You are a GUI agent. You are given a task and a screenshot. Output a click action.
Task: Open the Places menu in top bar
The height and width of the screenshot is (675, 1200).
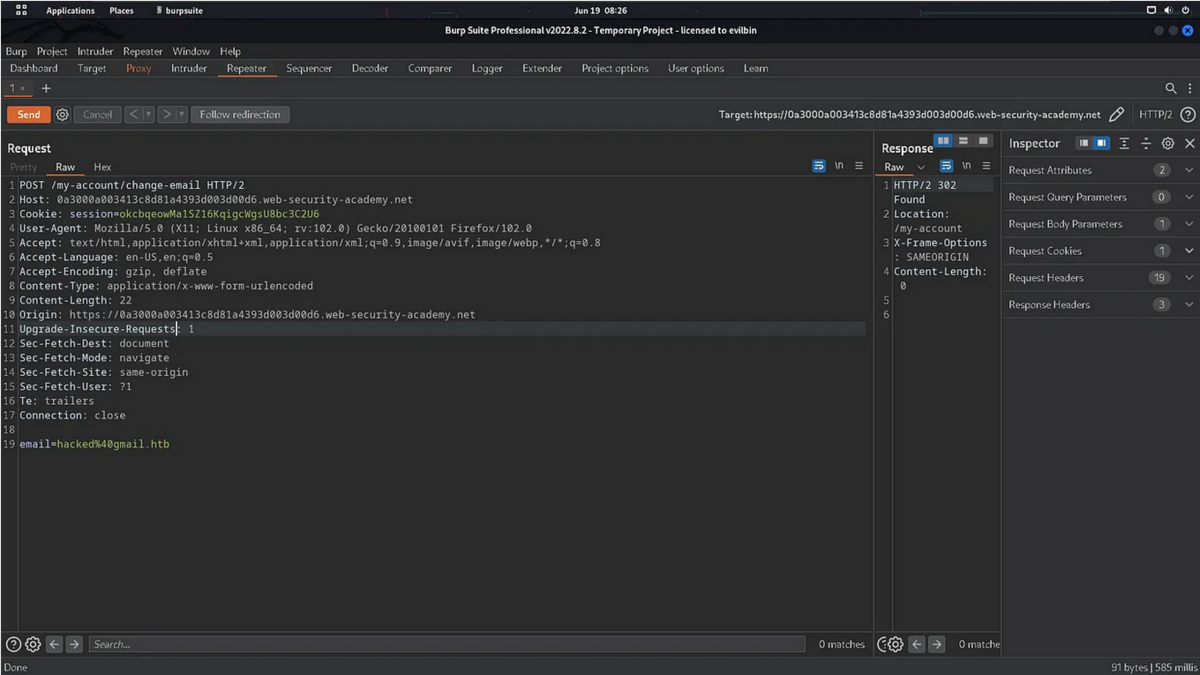coord(121,11)
